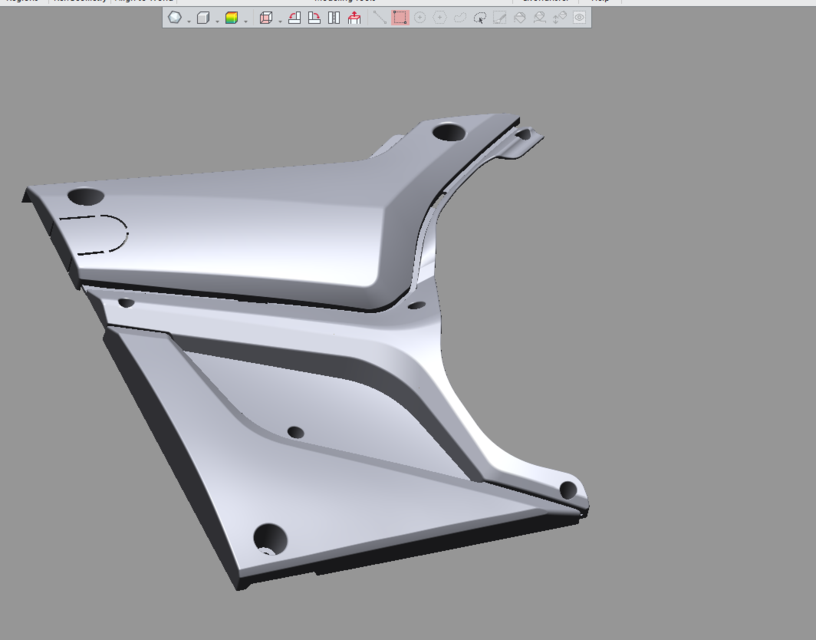Image resolution: width=816 pixels, height=640 pixels.
Task: Select the magnifier search icon
Action: click(539, 17)
